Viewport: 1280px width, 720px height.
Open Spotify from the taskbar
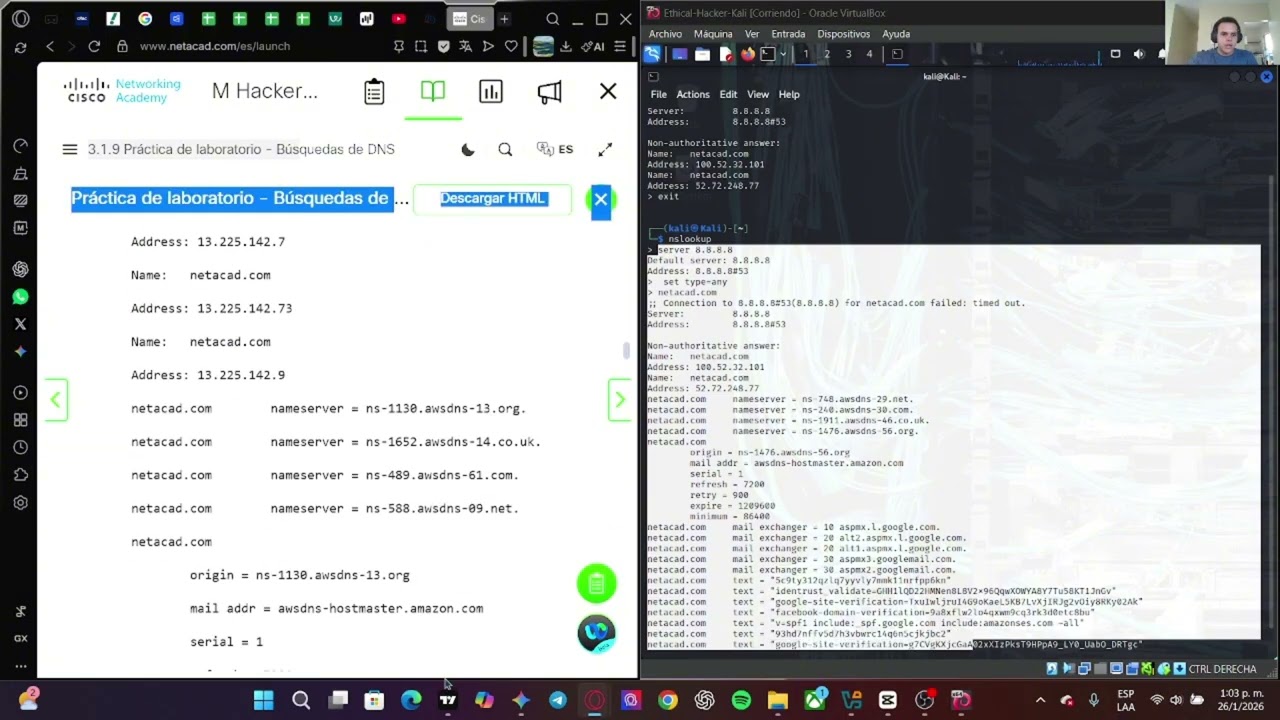(x=741, y=700)
